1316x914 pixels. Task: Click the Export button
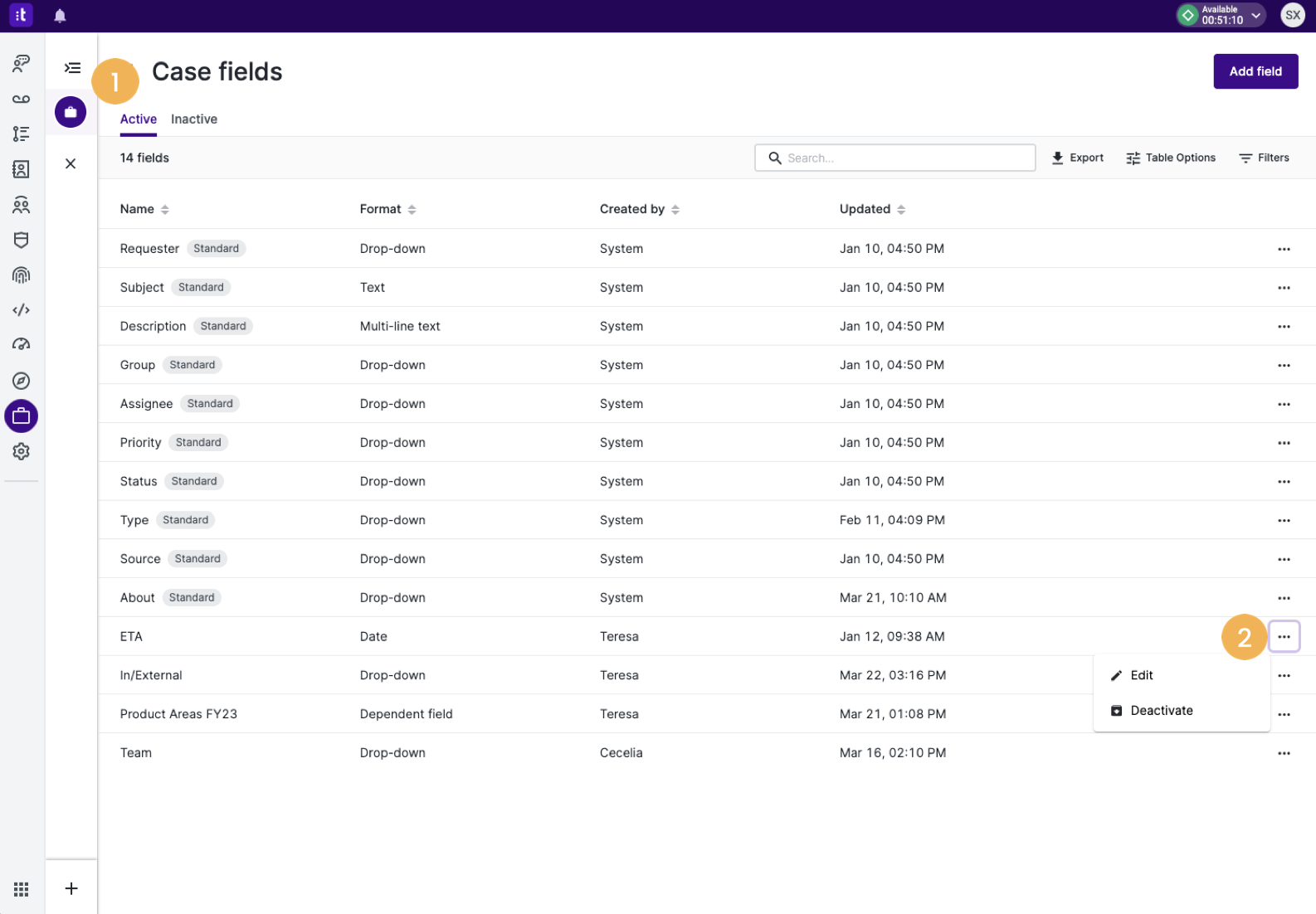(x=1077, y=158)
